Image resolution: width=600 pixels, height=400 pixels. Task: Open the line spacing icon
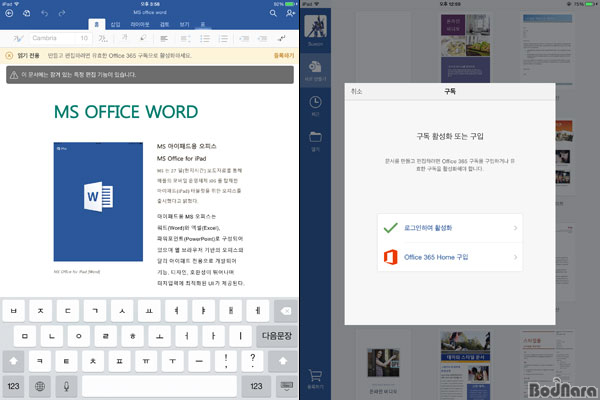(186, 38)
